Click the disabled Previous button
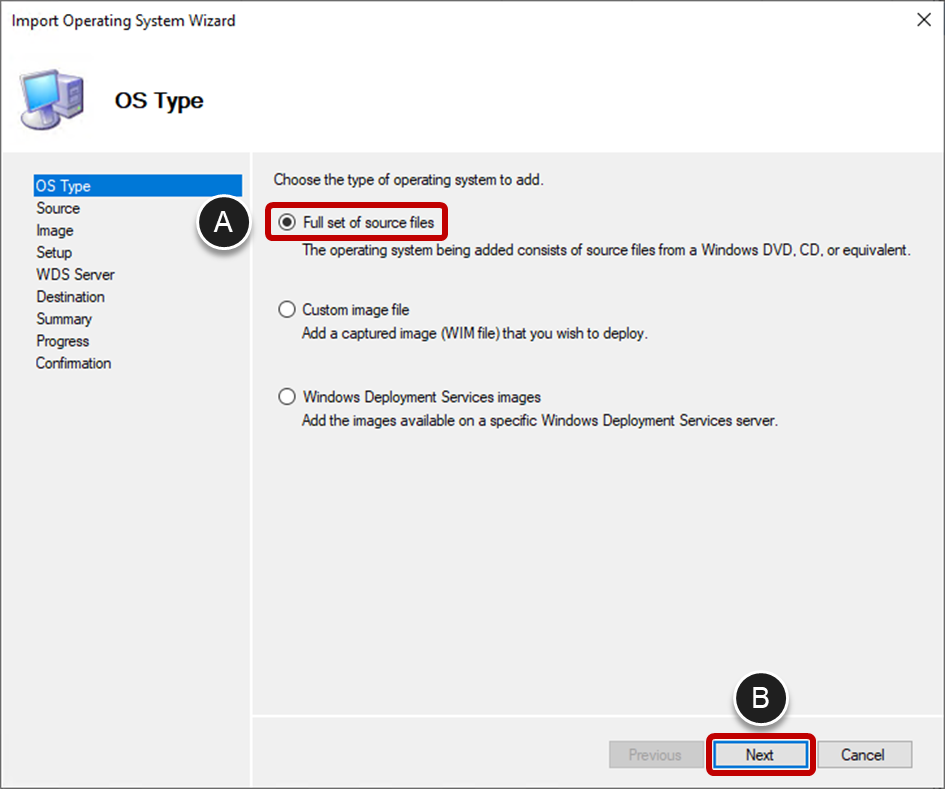Screen dimensions: 945x789 coord(655,755)
